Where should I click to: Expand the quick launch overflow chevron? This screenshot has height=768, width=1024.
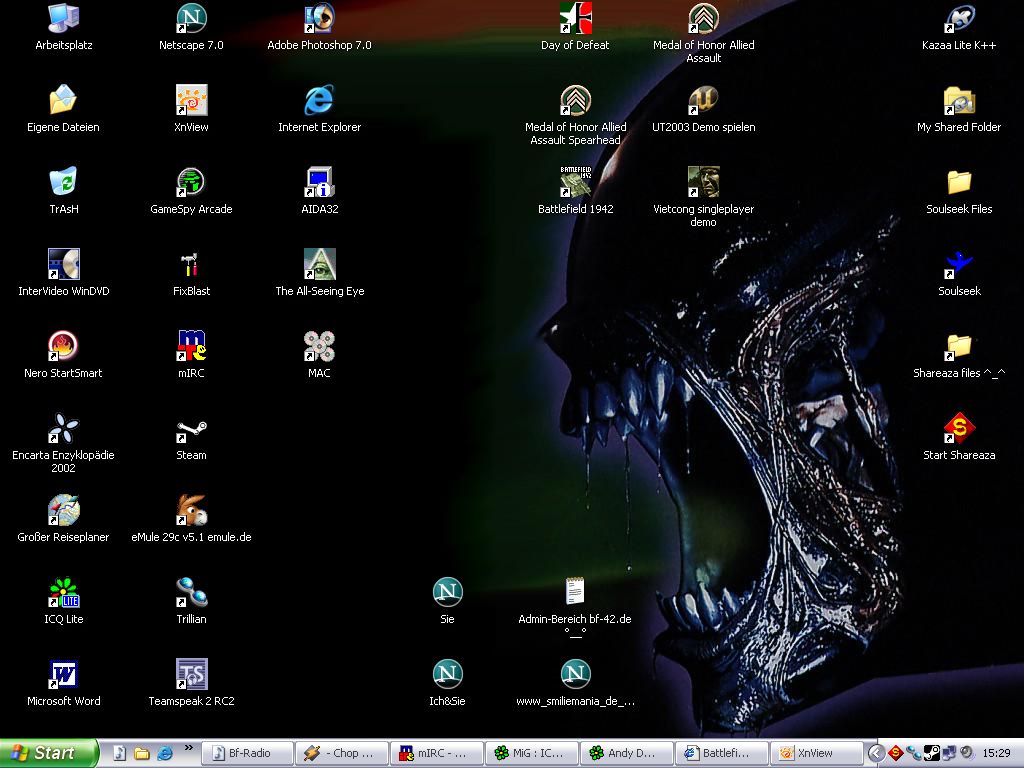click(189, 748)
